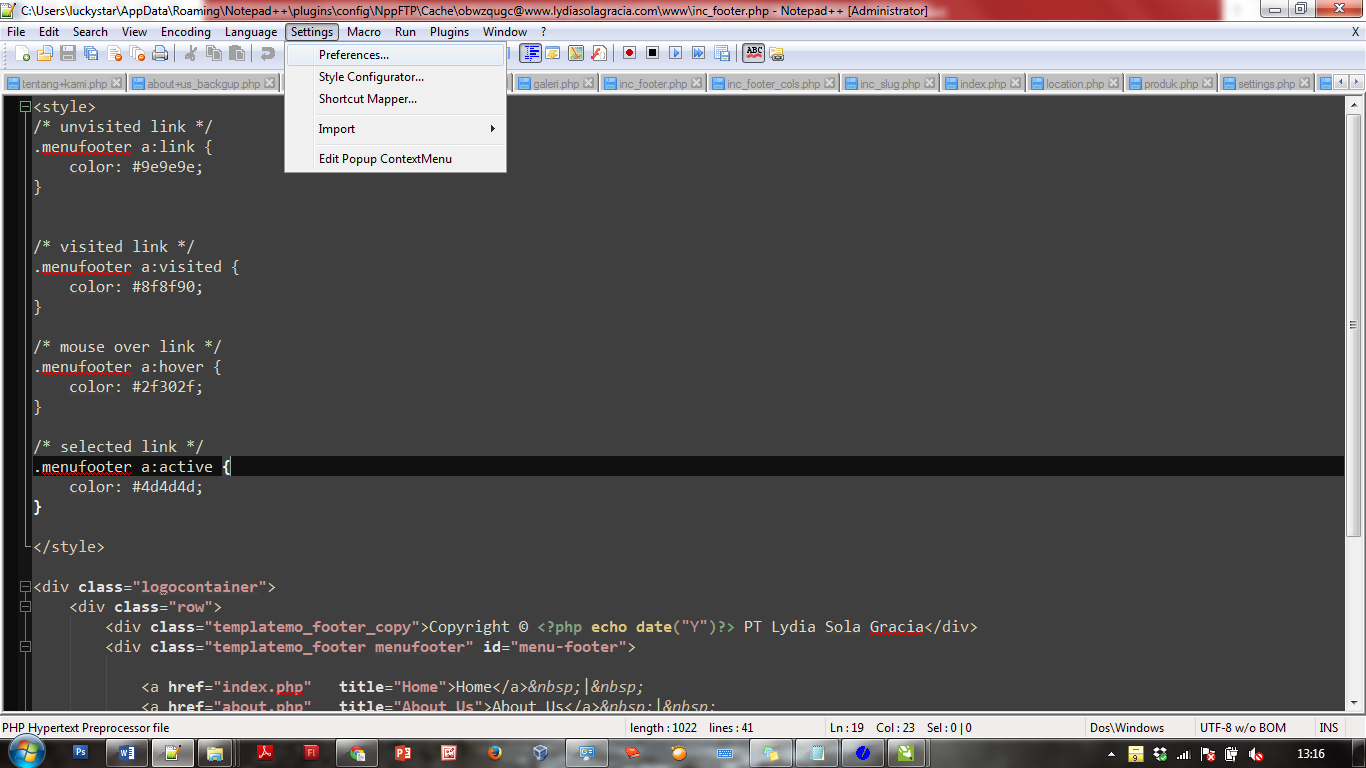This screenshot has width=1366, height=768.
Task: Collapse the menu-footer div fold marker
Action: (25, 647)
